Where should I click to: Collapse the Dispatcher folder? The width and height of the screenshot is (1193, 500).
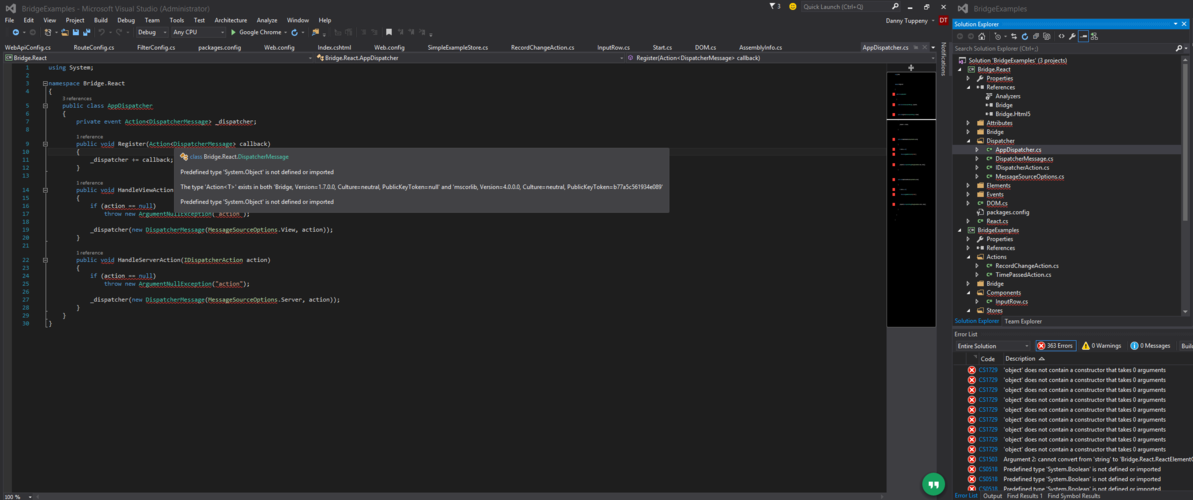(969, 141)
